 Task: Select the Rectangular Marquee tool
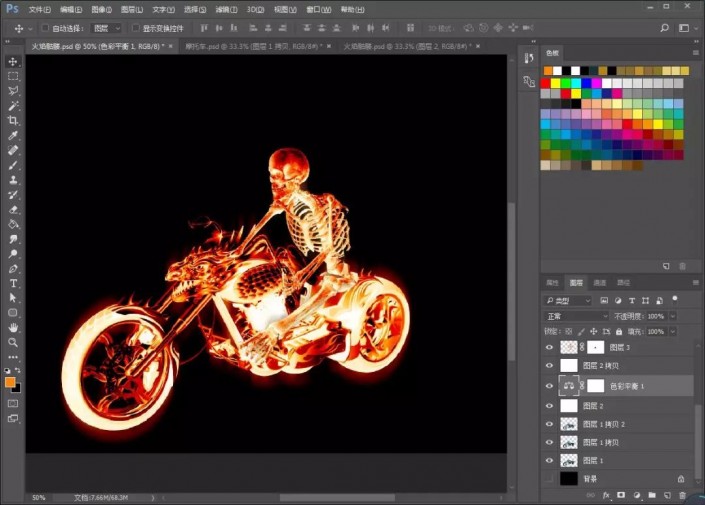coord(13,76)
